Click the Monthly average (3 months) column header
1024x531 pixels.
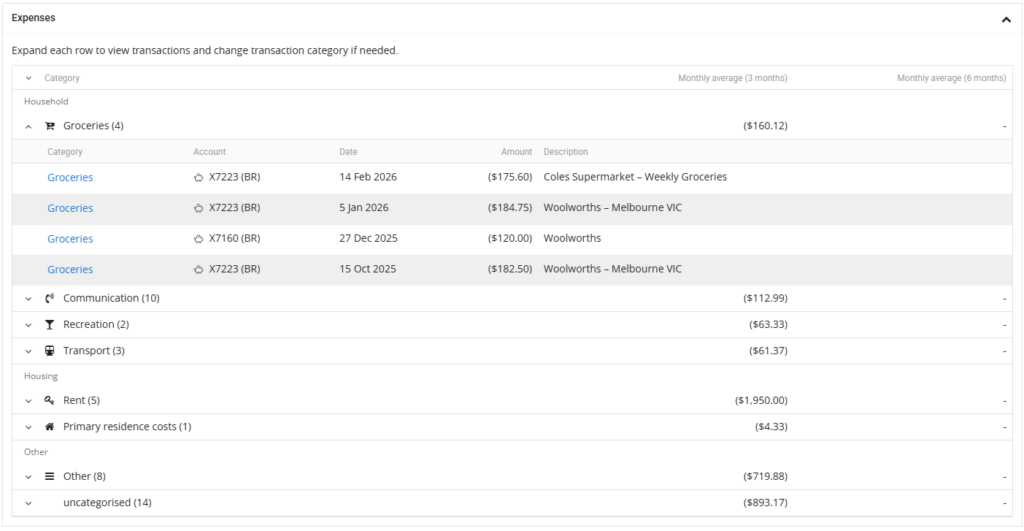tap(732, 78)
